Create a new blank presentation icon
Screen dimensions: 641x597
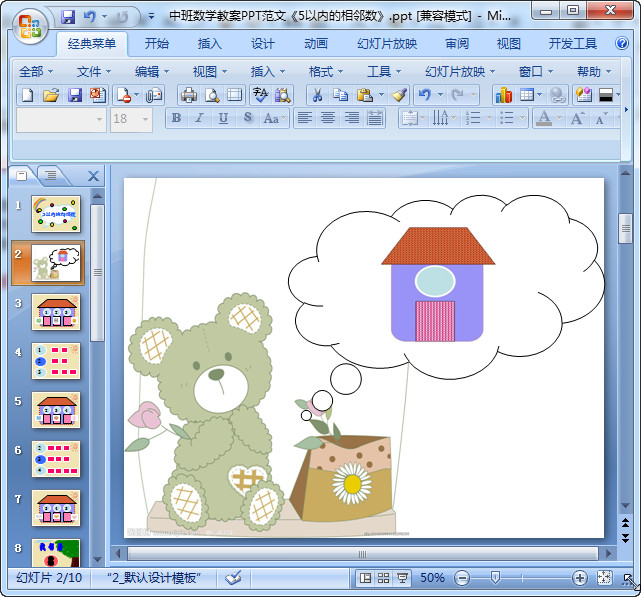point(27,95)
